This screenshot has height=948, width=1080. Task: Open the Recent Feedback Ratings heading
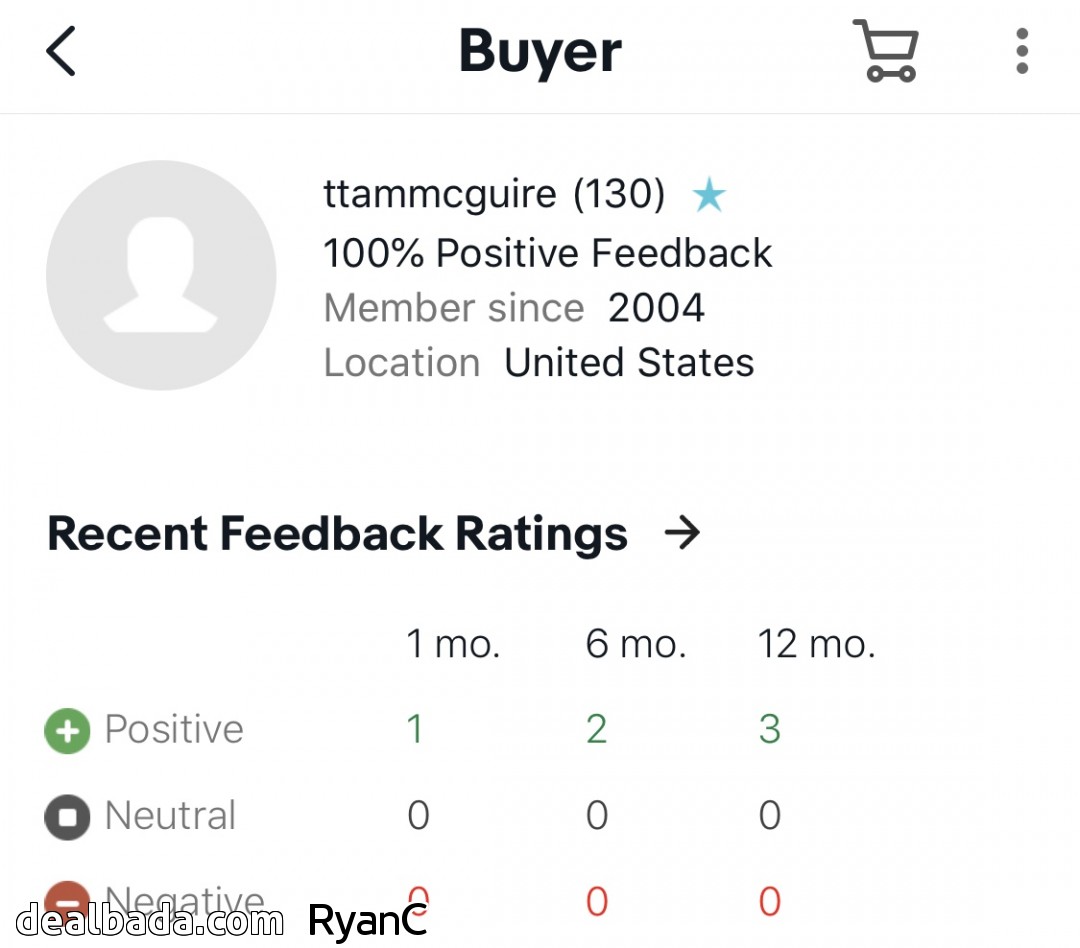[x=337, y=534]
